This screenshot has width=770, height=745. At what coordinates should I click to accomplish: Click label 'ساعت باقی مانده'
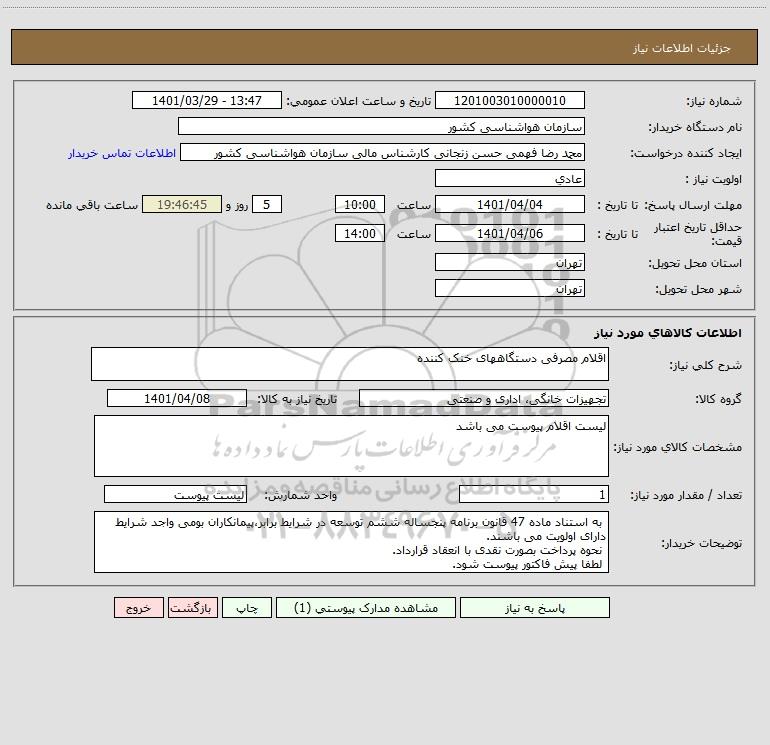click(92, 205)
